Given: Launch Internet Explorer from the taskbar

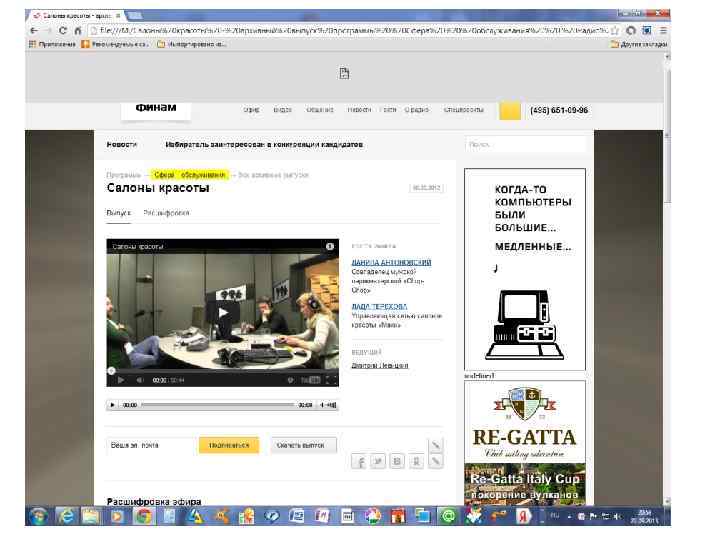Looking at the screenshot, I should tap(67, 516).
